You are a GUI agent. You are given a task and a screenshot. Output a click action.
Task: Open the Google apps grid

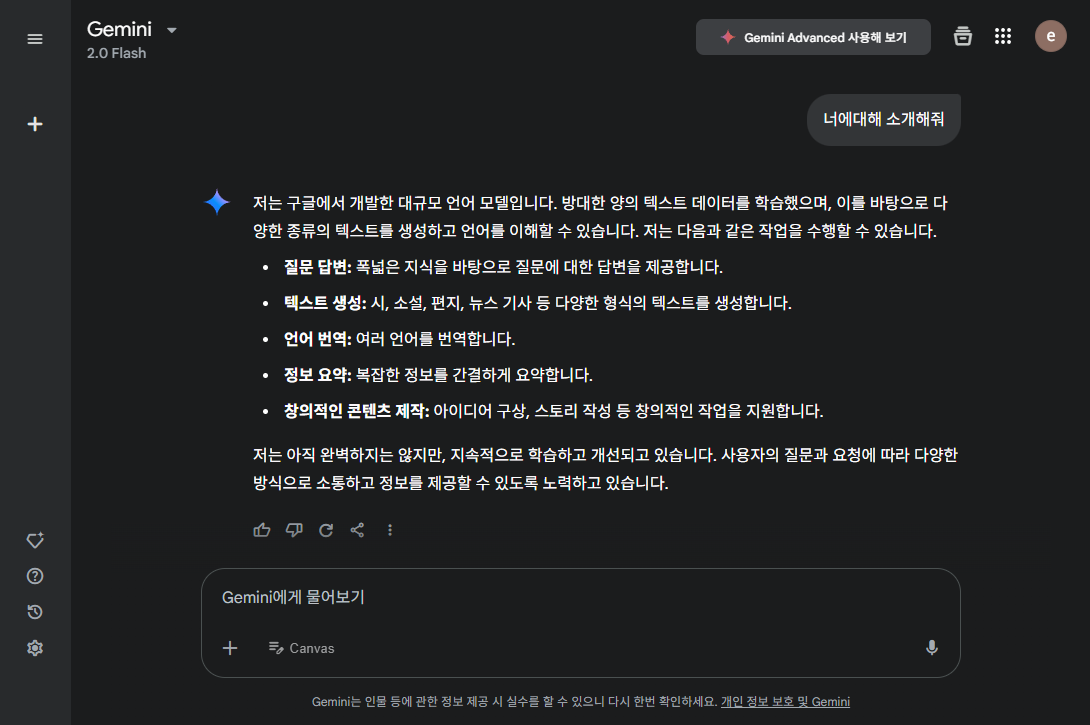[1002, 36]
